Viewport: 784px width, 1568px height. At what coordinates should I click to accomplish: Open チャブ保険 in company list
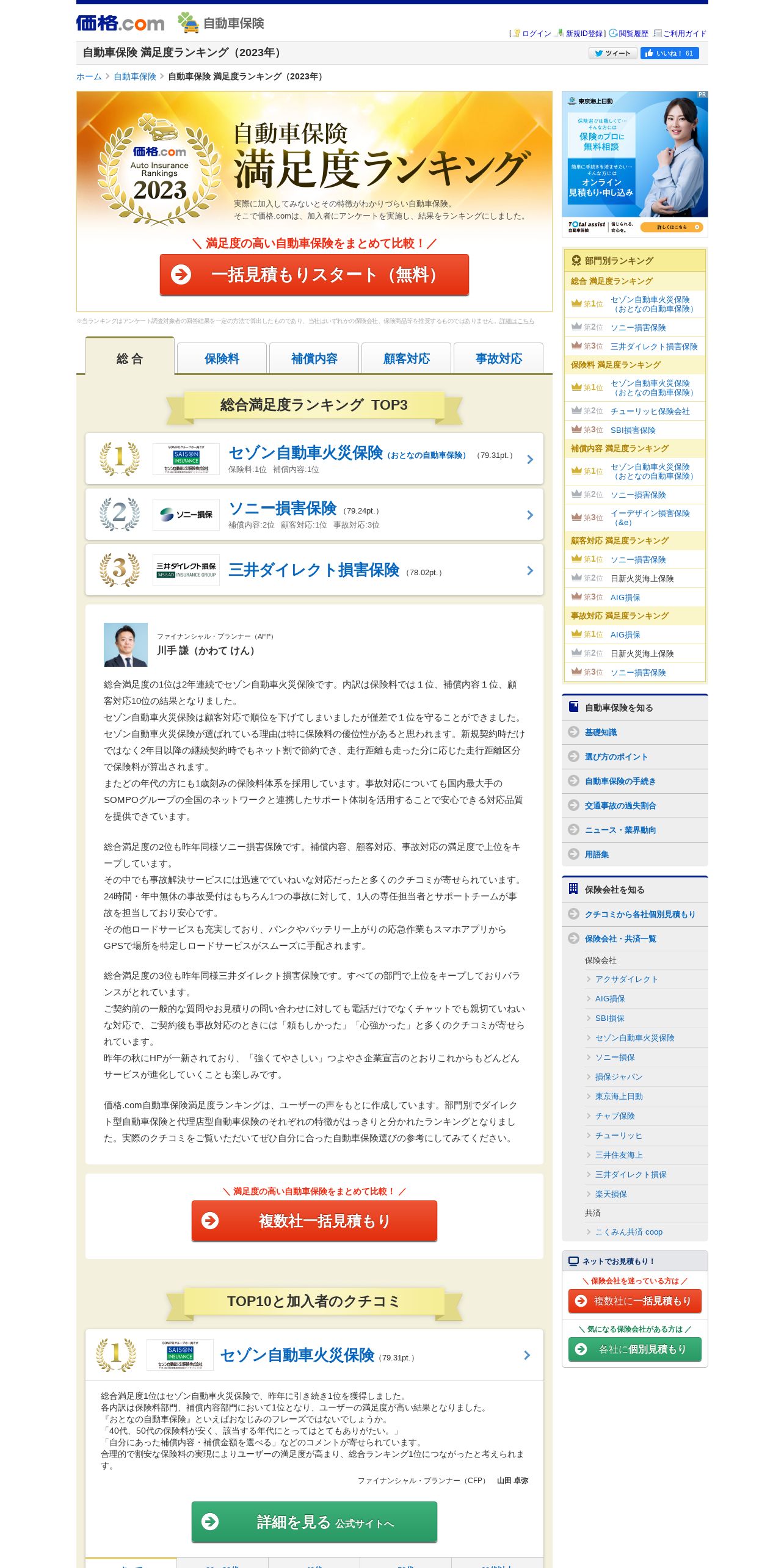[x=615, y=1116]
